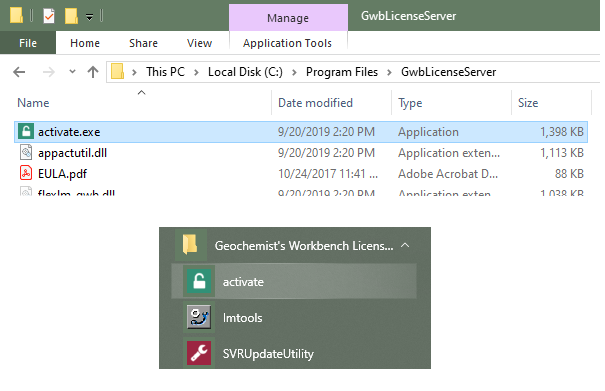The height and width of the screenshot is (391, 605).
Task: Open the recent locations dropdown arrow
Action: (72, 71)
